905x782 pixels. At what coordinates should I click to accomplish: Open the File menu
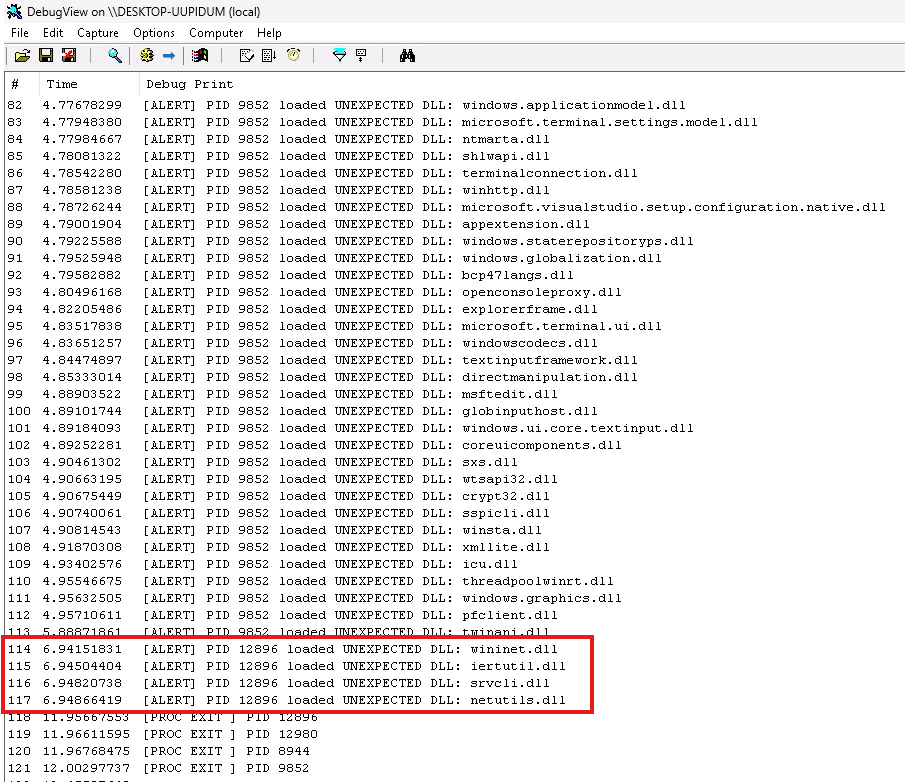coord(20,33)
